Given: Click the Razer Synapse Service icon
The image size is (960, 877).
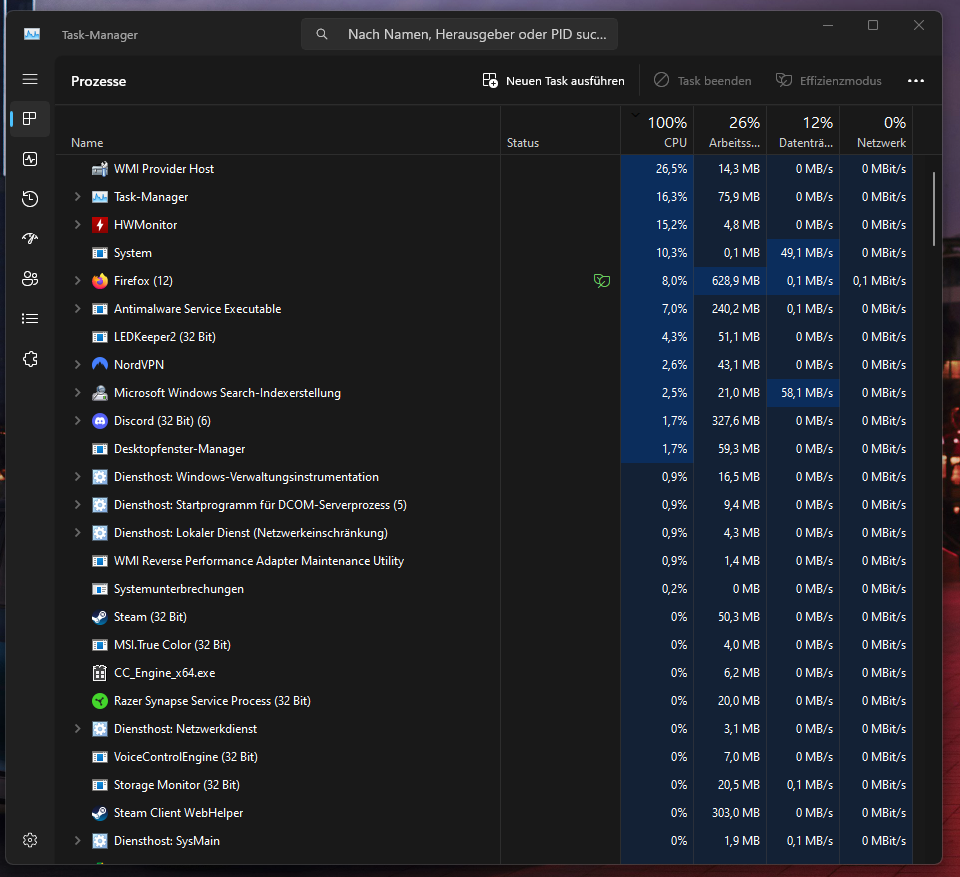Looking at the screenshot, I should (100, 701).
